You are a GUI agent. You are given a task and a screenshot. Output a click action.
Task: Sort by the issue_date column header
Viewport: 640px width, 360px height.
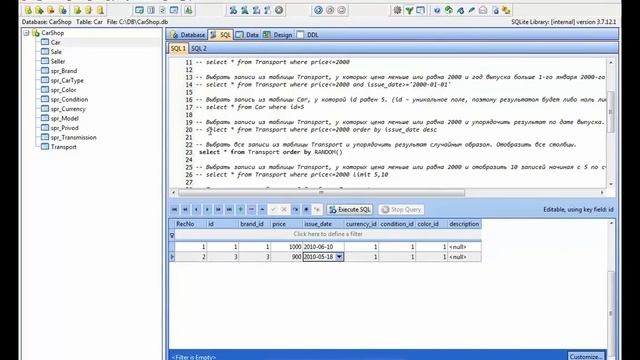[x=323, y=224]
